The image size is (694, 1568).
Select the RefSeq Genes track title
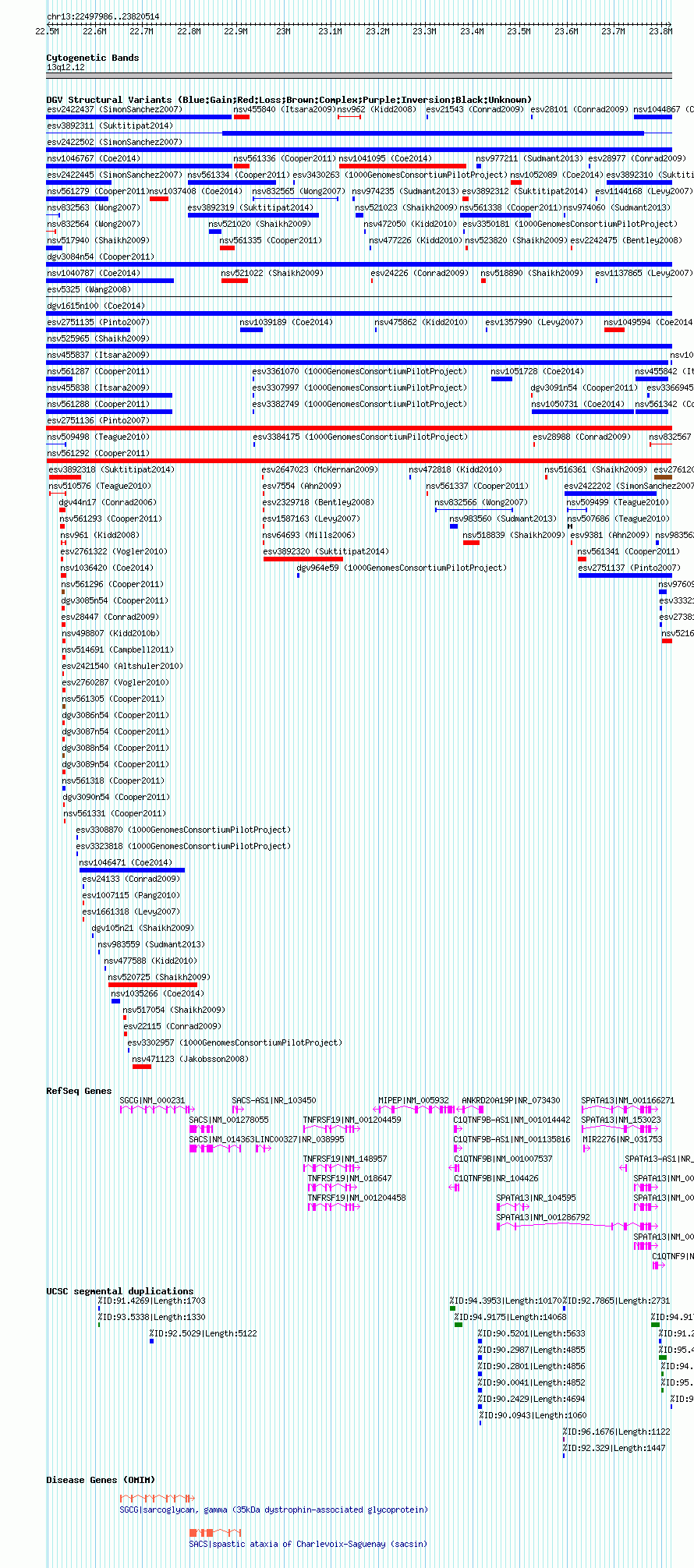click(x=79, y=1091)
